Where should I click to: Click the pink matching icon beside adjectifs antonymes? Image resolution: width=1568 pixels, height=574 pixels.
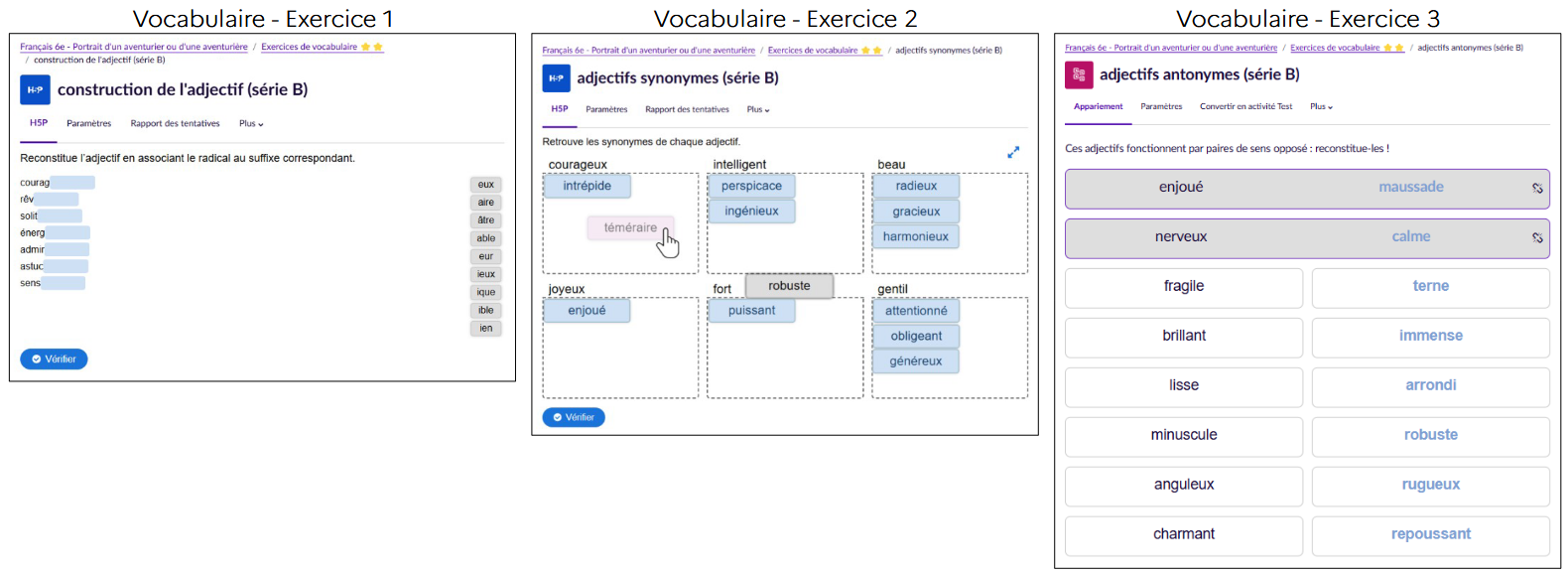click(x=1079, y=74)
